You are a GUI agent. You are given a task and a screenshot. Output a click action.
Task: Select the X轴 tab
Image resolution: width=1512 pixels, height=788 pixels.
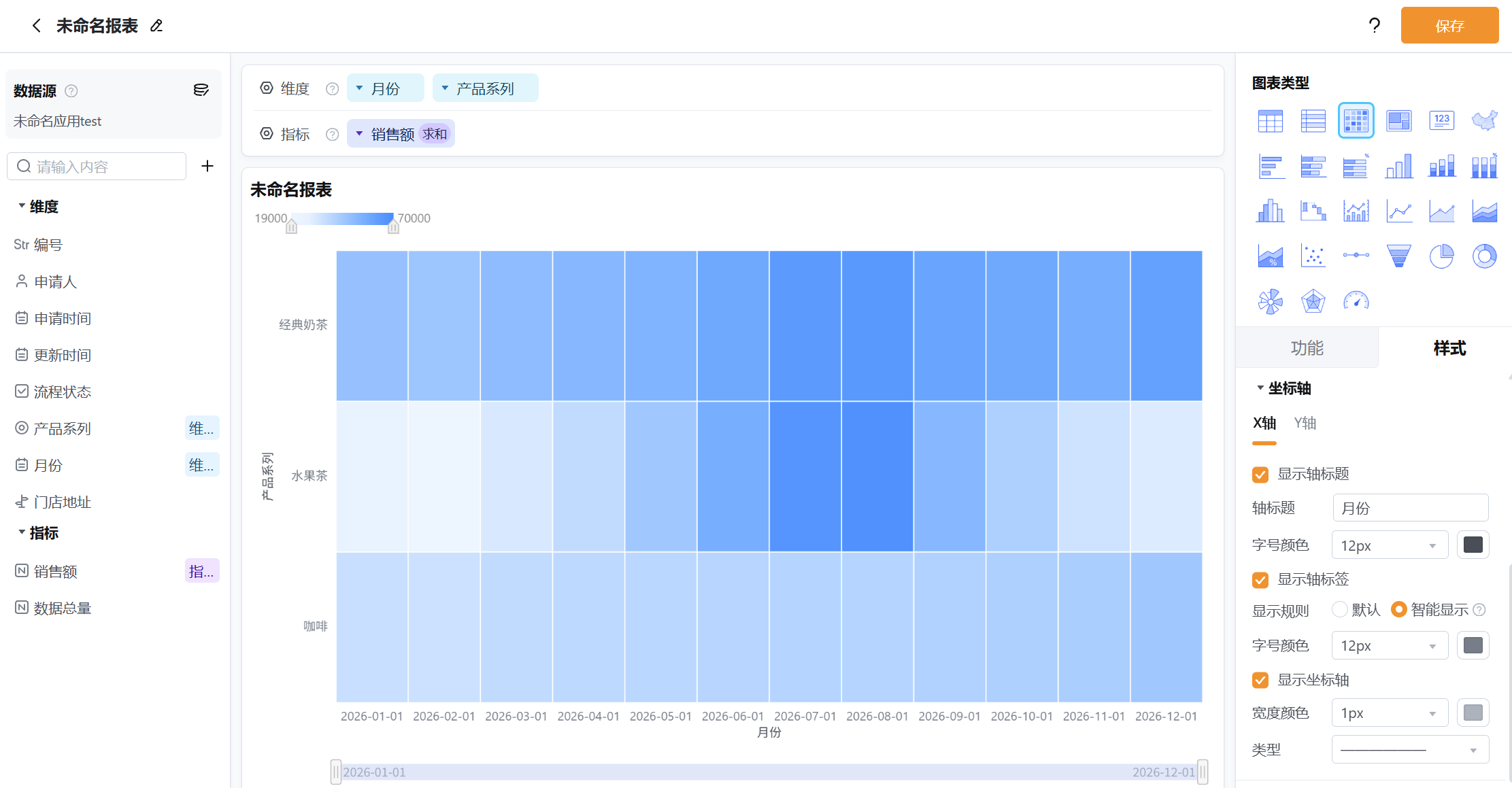[x=1264, y=424]
